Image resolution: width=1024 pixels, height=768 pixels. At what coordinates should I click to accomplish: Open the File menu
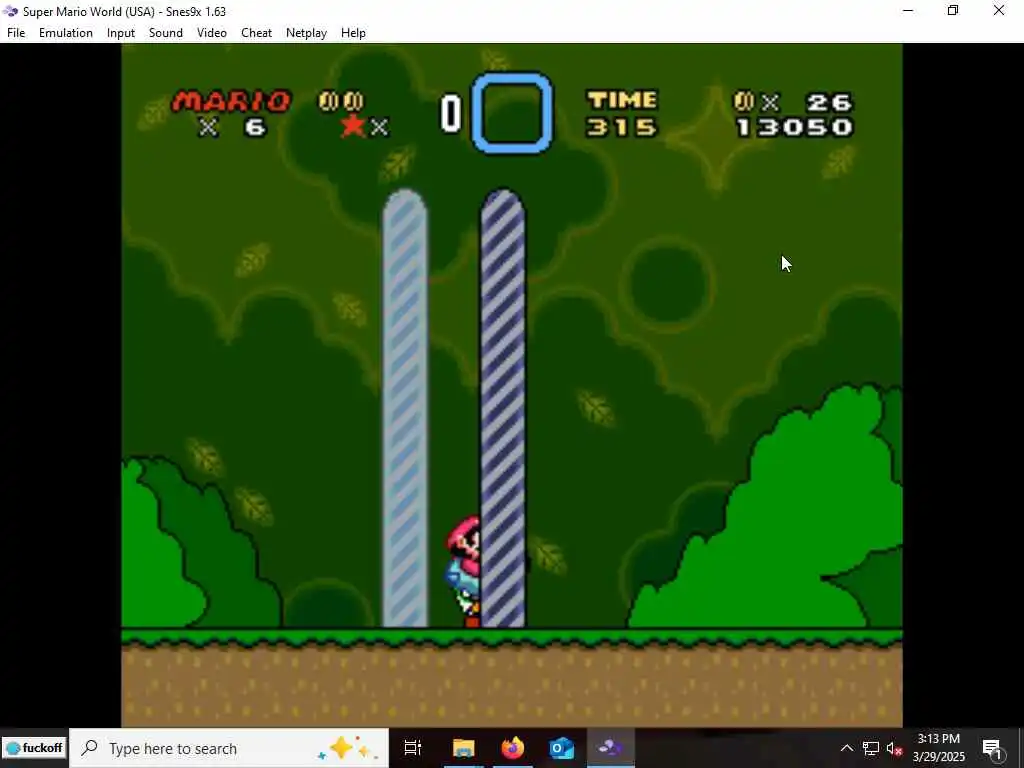(x=16, y=33)
